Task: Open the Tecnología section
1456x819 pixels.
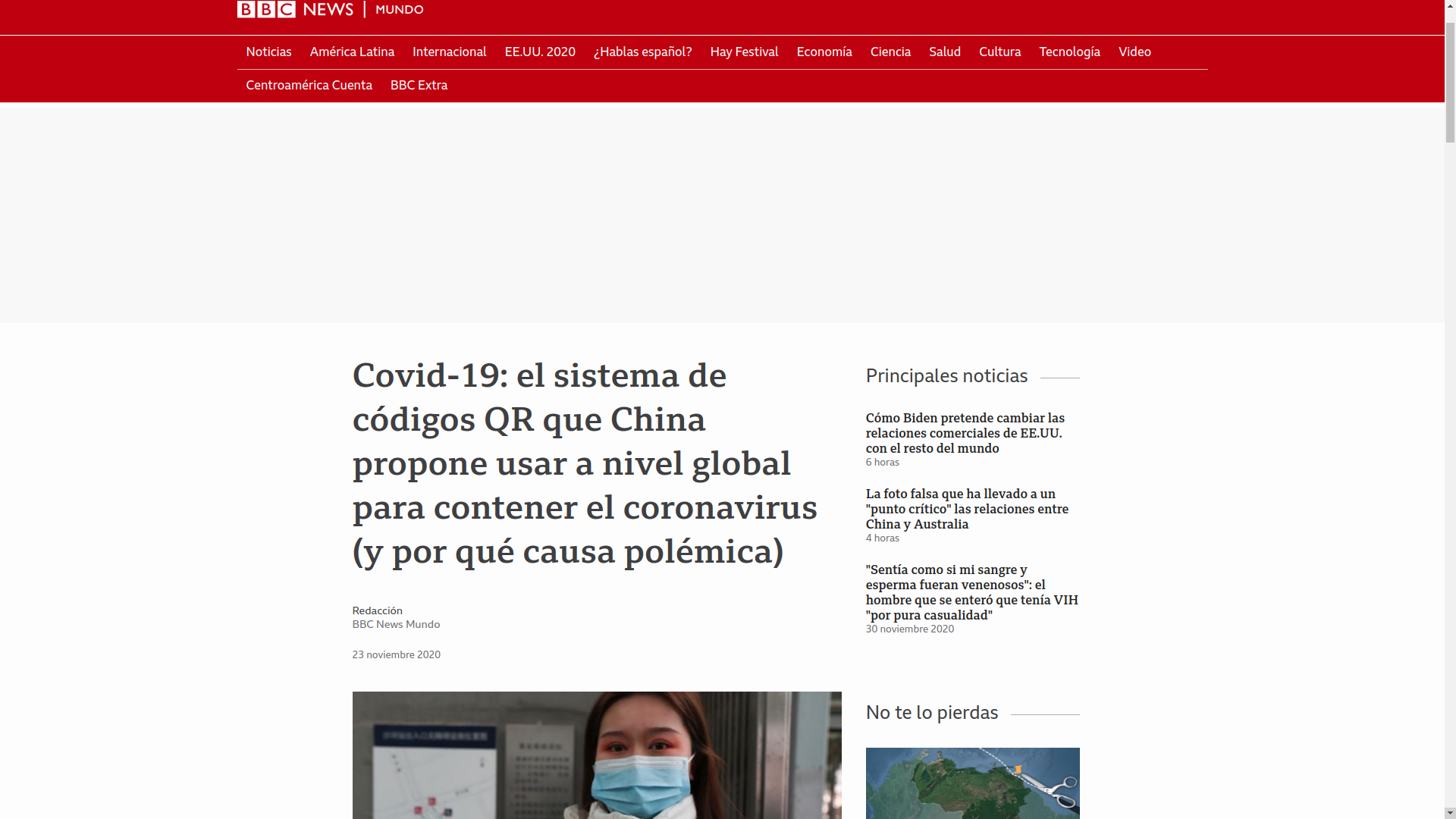Action: [x=1069, y=52]
